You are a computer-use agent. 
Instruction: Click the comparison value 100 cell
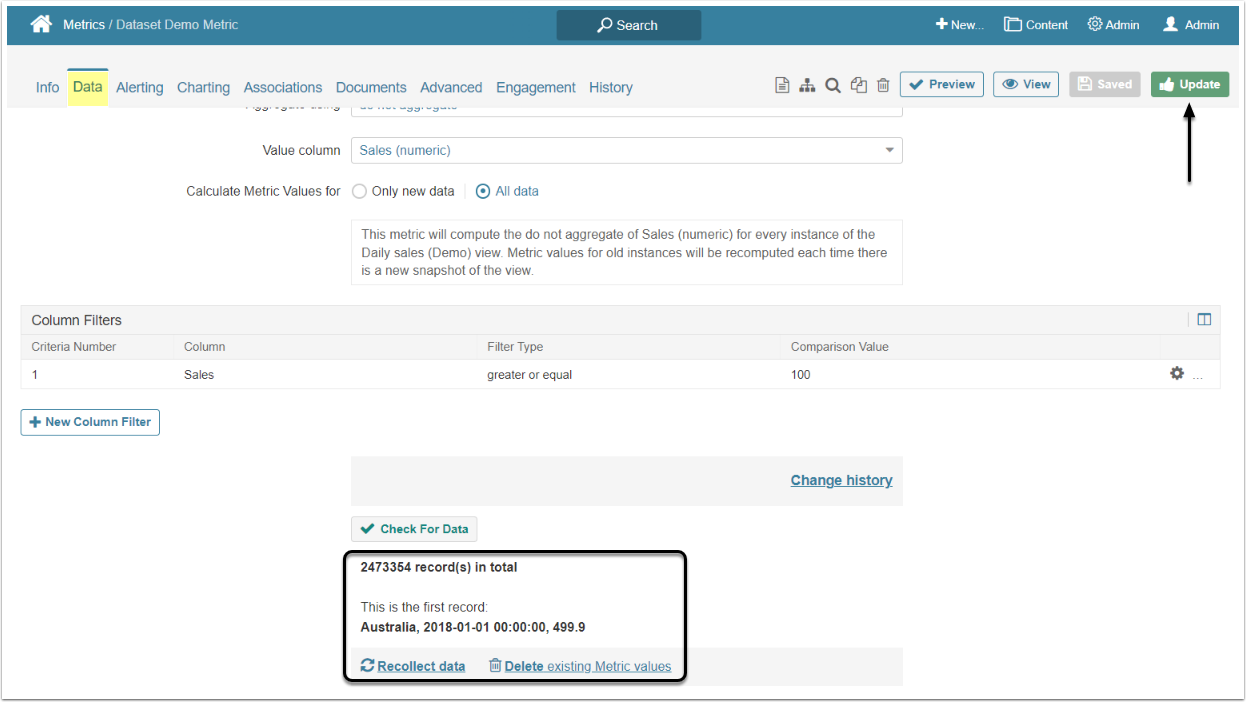pyautogui.click(x=801, y=375)
